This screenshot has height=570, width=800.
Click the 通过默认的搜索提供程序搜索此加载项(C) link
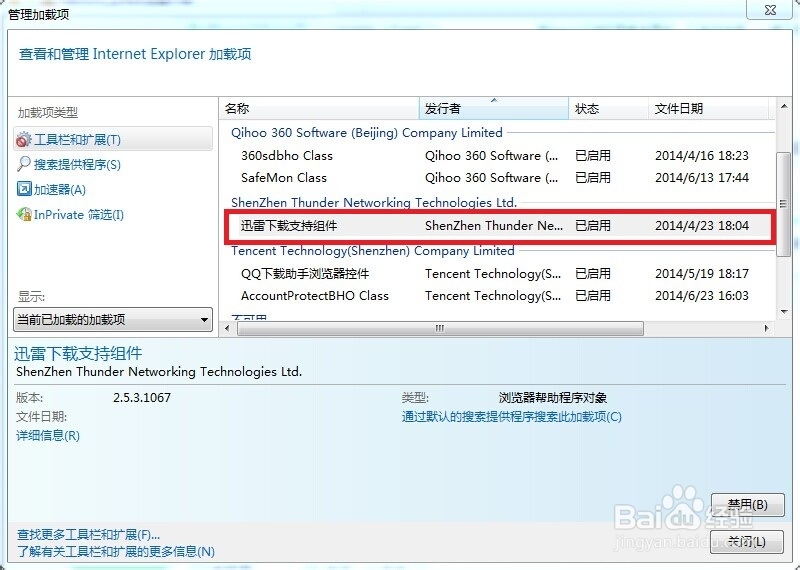click(x=512, y=416)
